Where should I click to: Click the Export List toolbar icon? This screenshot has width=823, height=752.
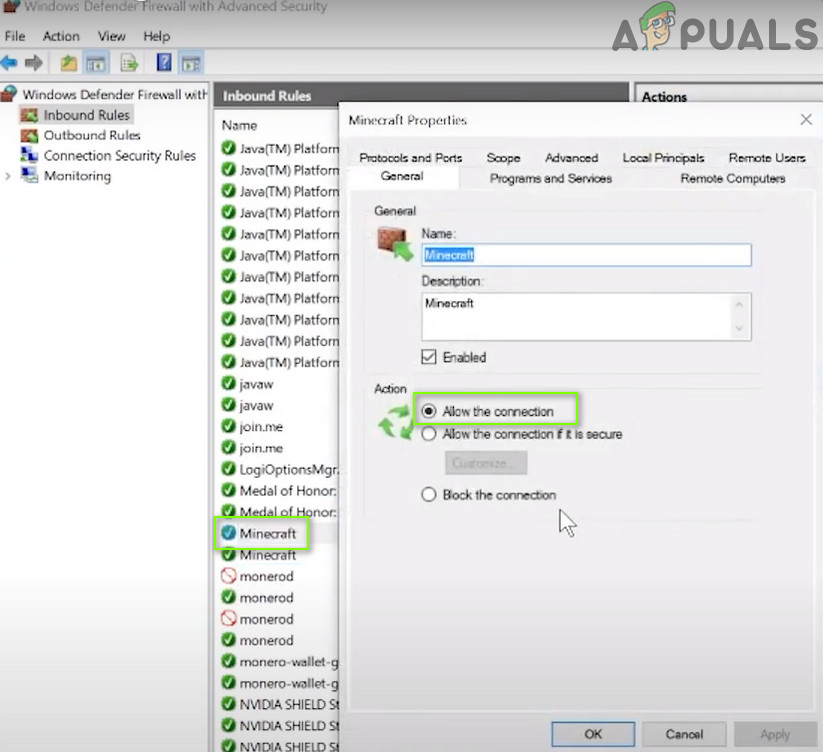(x=129, y=63)
